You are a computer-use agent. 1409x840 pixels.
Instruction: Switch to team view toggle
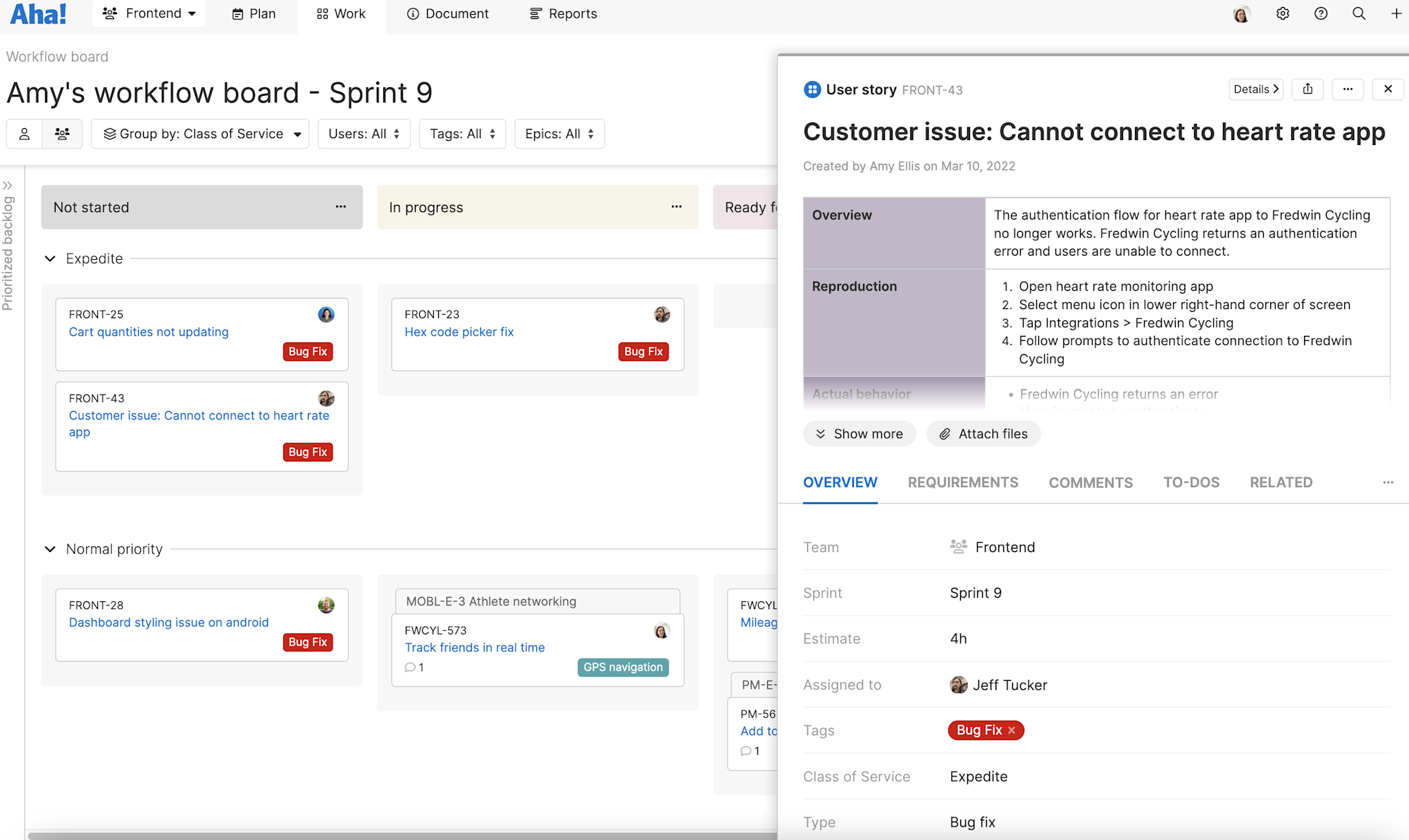click(62, 134)
